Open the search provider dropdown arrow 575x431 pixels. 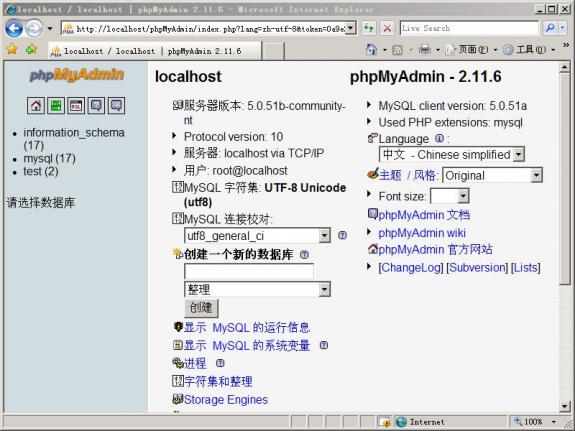click(563, 28)
